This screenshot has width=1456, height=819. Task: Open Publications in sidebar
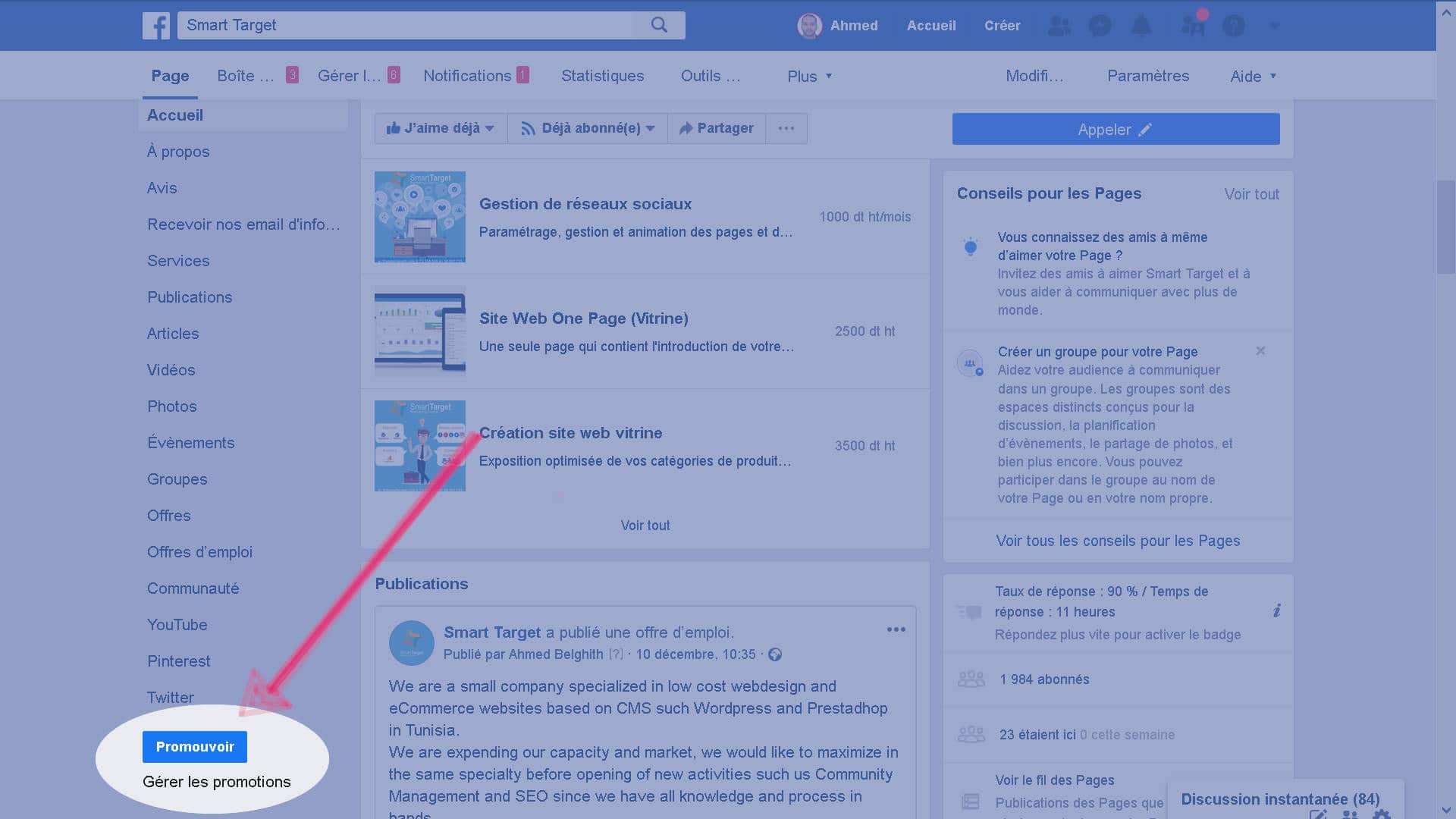coord(190,297)
